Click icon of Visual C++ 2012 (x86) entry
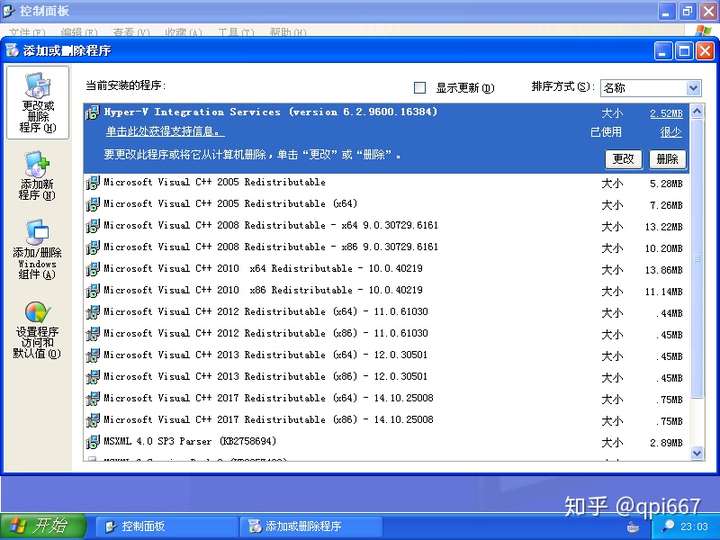This screenshot has width=720, height=540. [x=92, y=333]
